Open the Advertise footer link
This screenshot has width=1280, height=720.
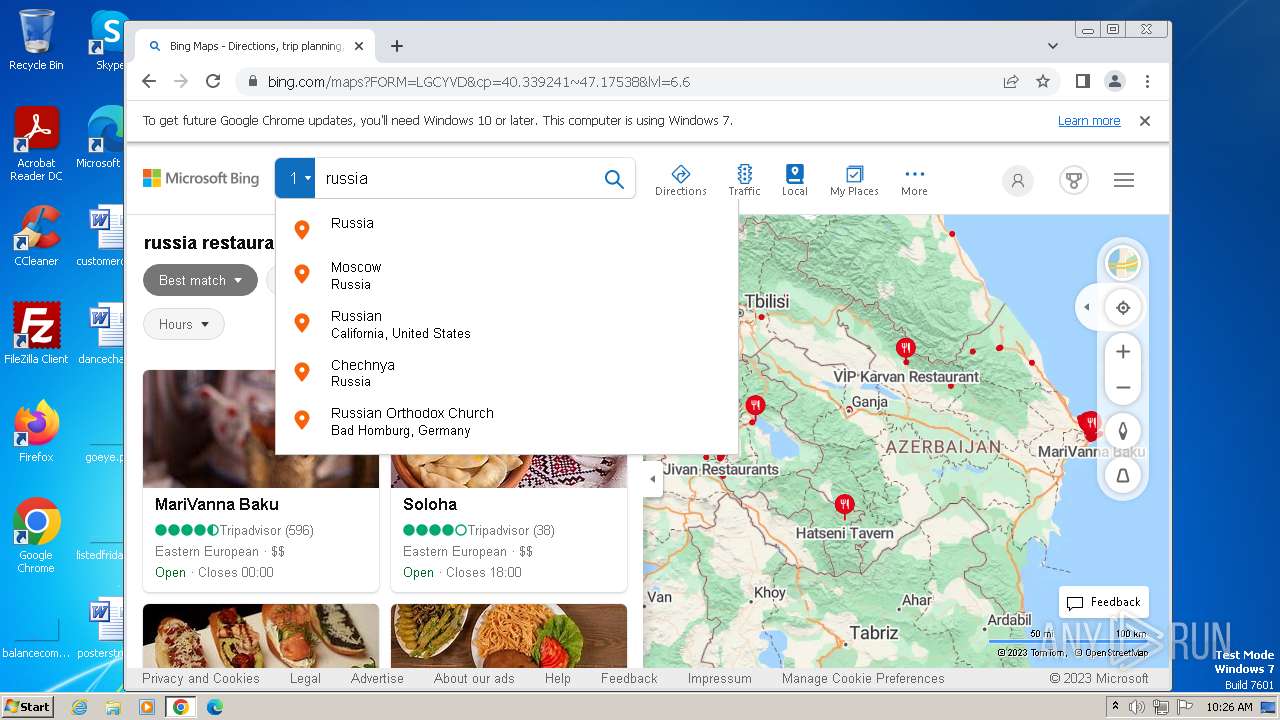[377, 678]
